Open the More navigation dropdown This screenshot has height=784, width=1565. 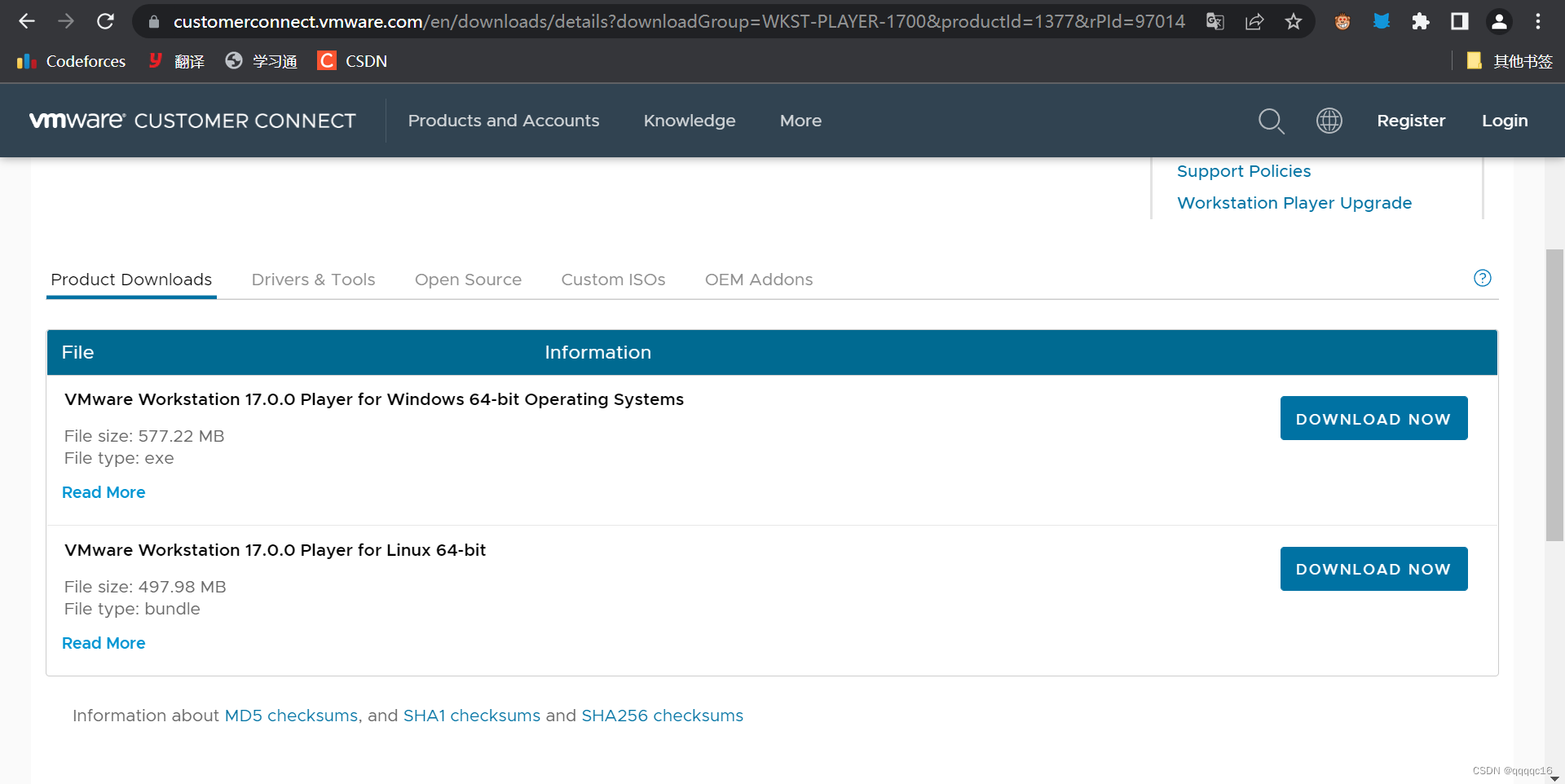800,121
